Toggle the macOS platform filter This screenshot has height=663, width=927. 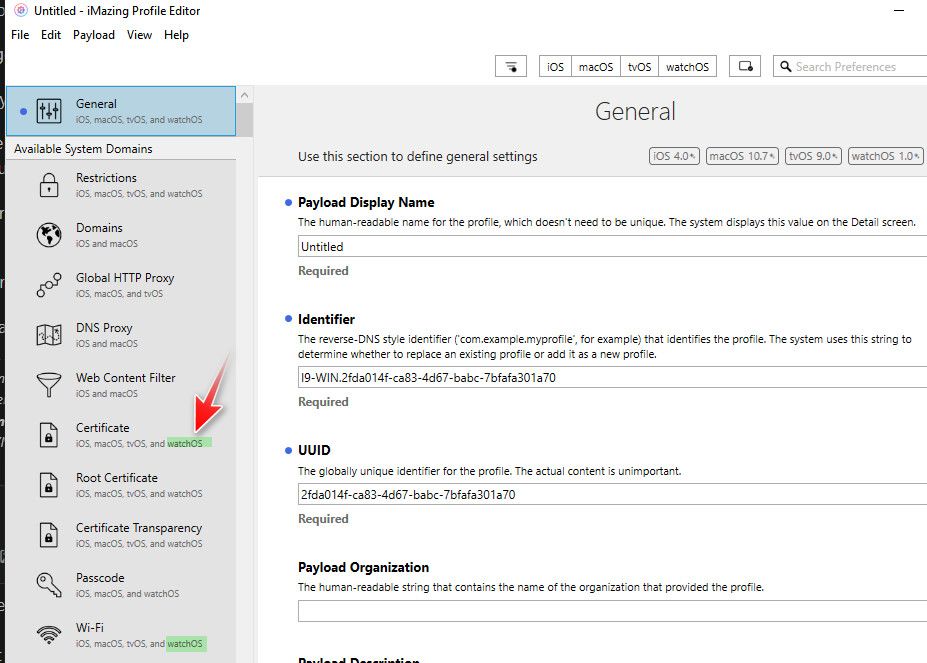point(595,67)
